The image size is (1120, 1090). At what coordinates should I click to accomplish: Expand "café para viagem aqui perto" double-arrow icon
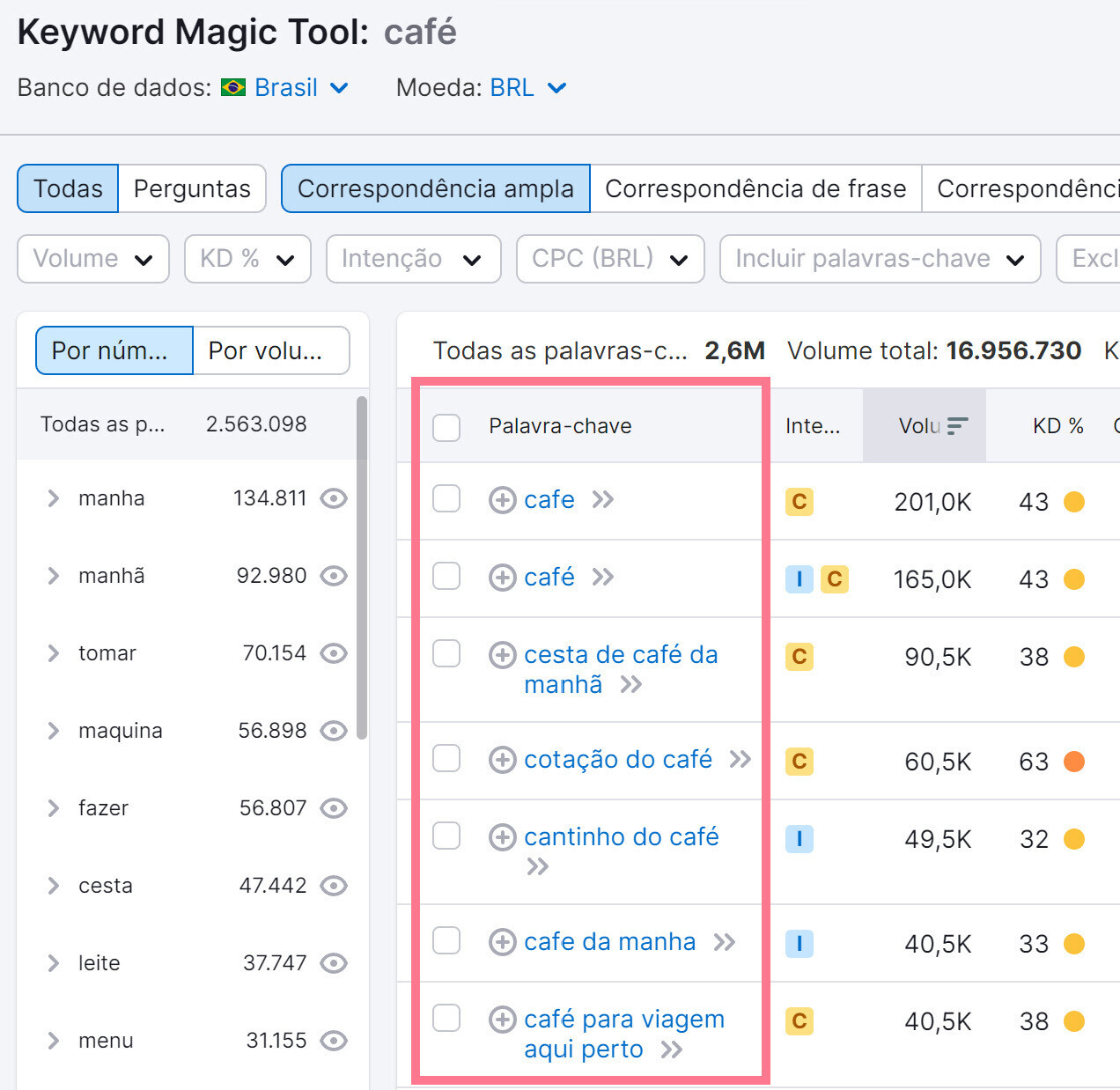674,1049
